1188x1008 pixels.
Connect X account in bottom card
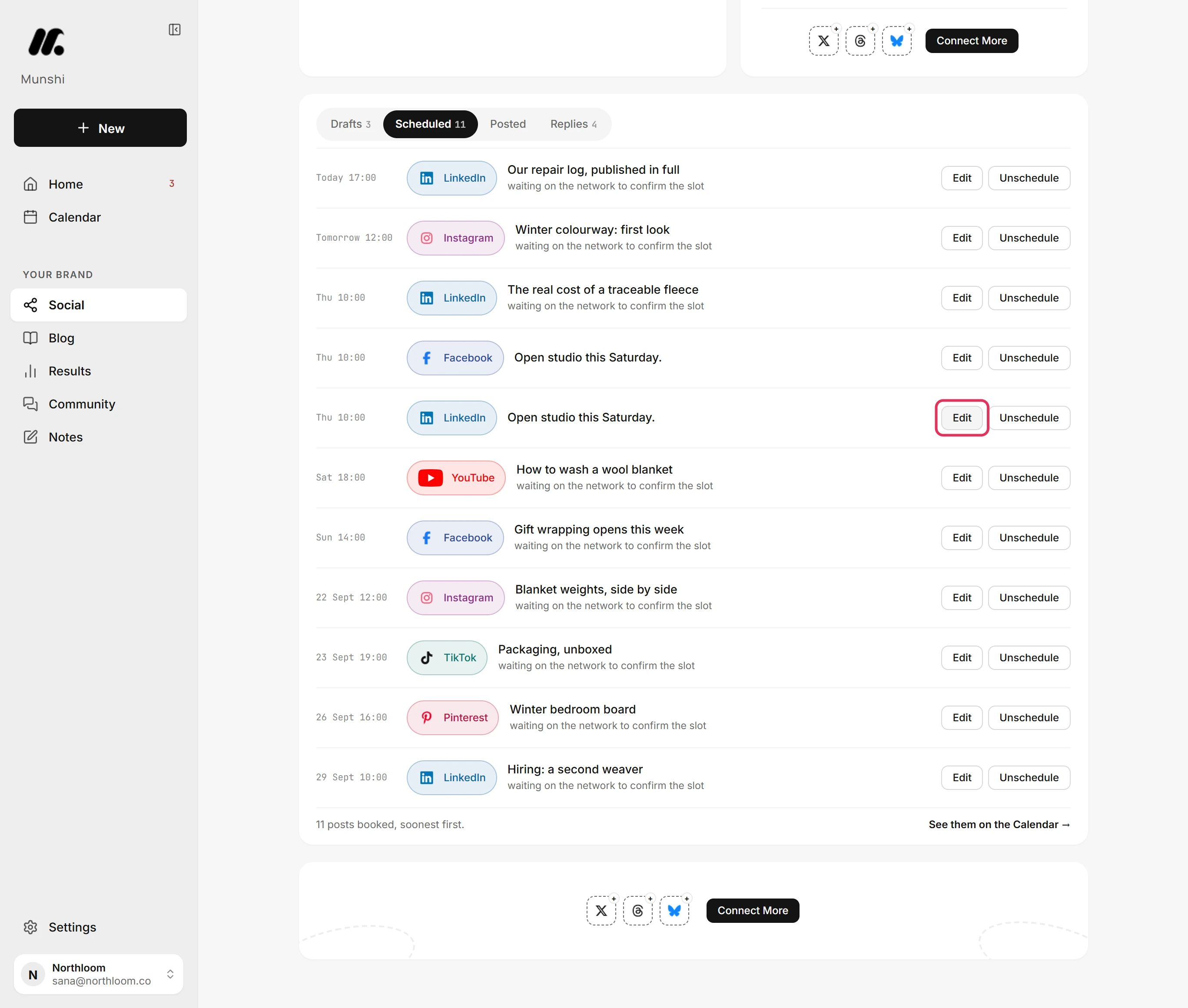coord(601,910)
